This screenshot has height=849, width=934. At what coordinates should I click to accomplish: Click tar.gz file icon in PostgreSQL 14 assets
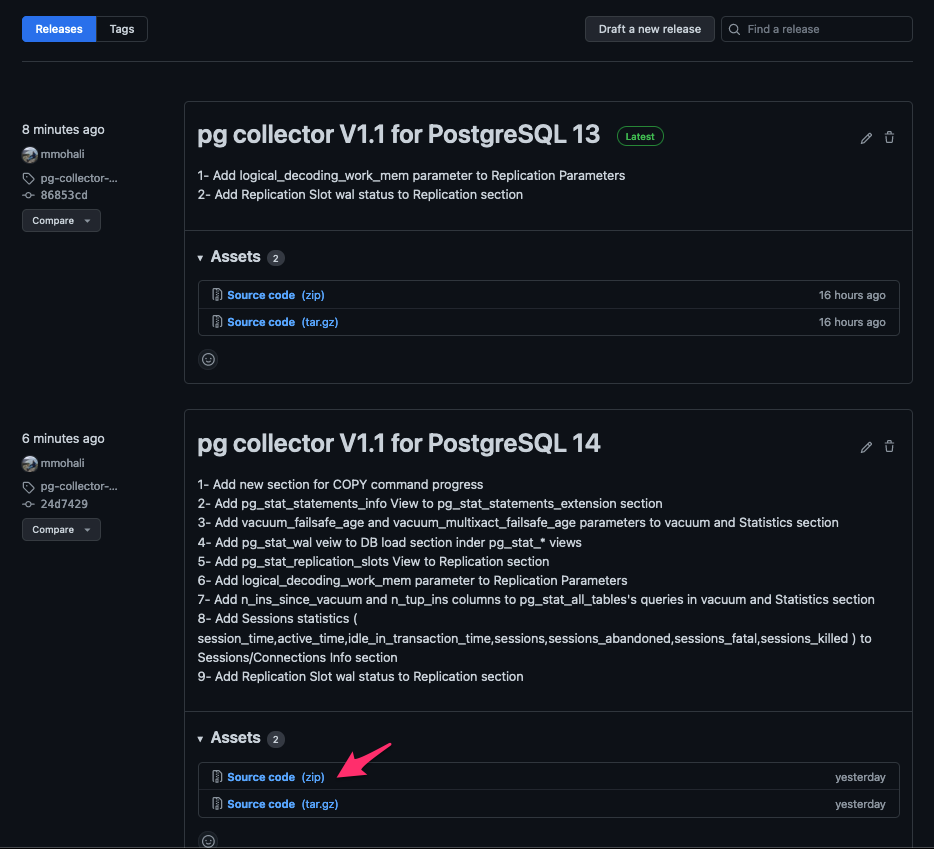(x=217, y=804)
